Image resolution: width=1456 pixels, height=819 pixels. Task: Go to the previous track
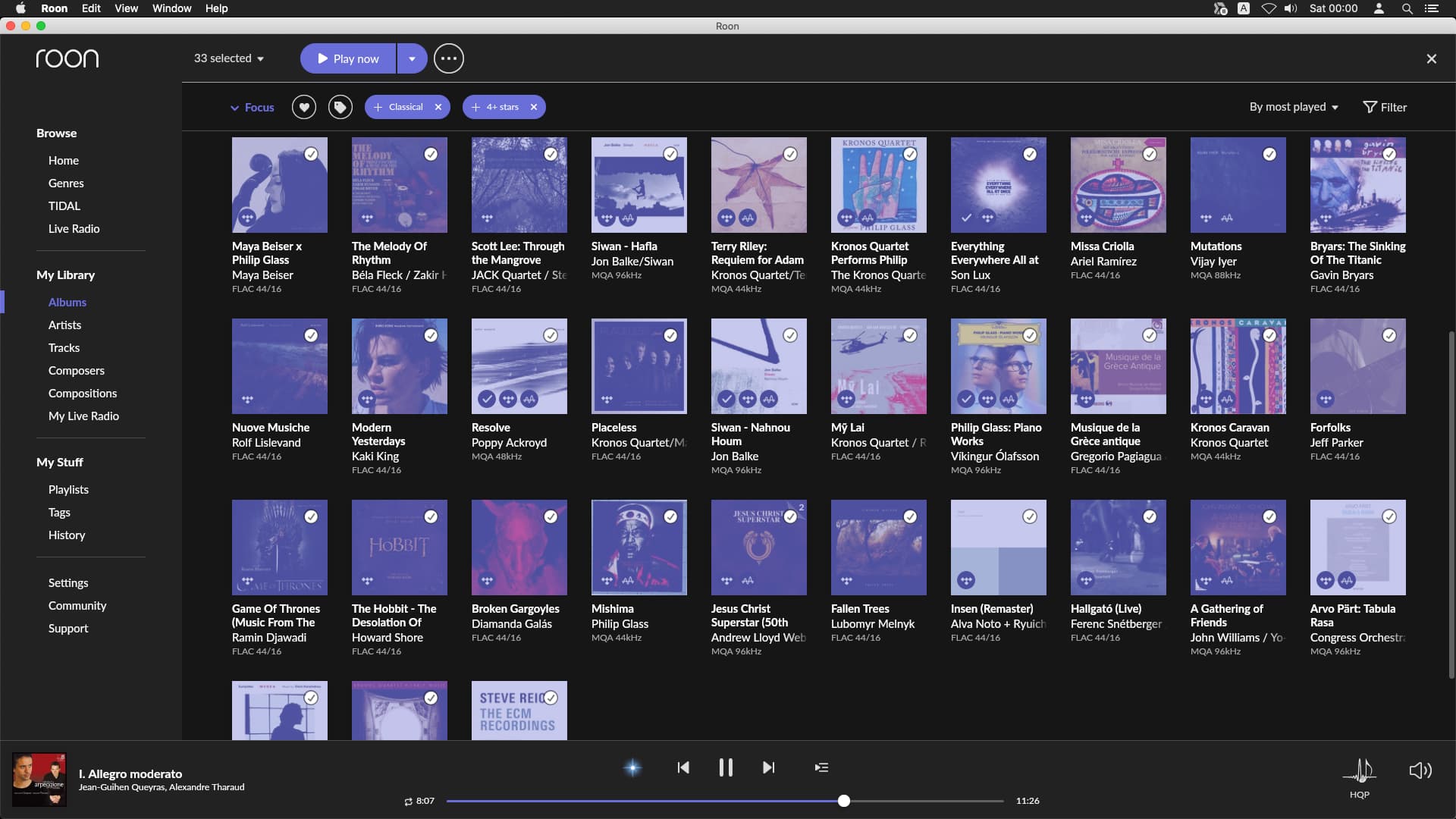(683, 767)
